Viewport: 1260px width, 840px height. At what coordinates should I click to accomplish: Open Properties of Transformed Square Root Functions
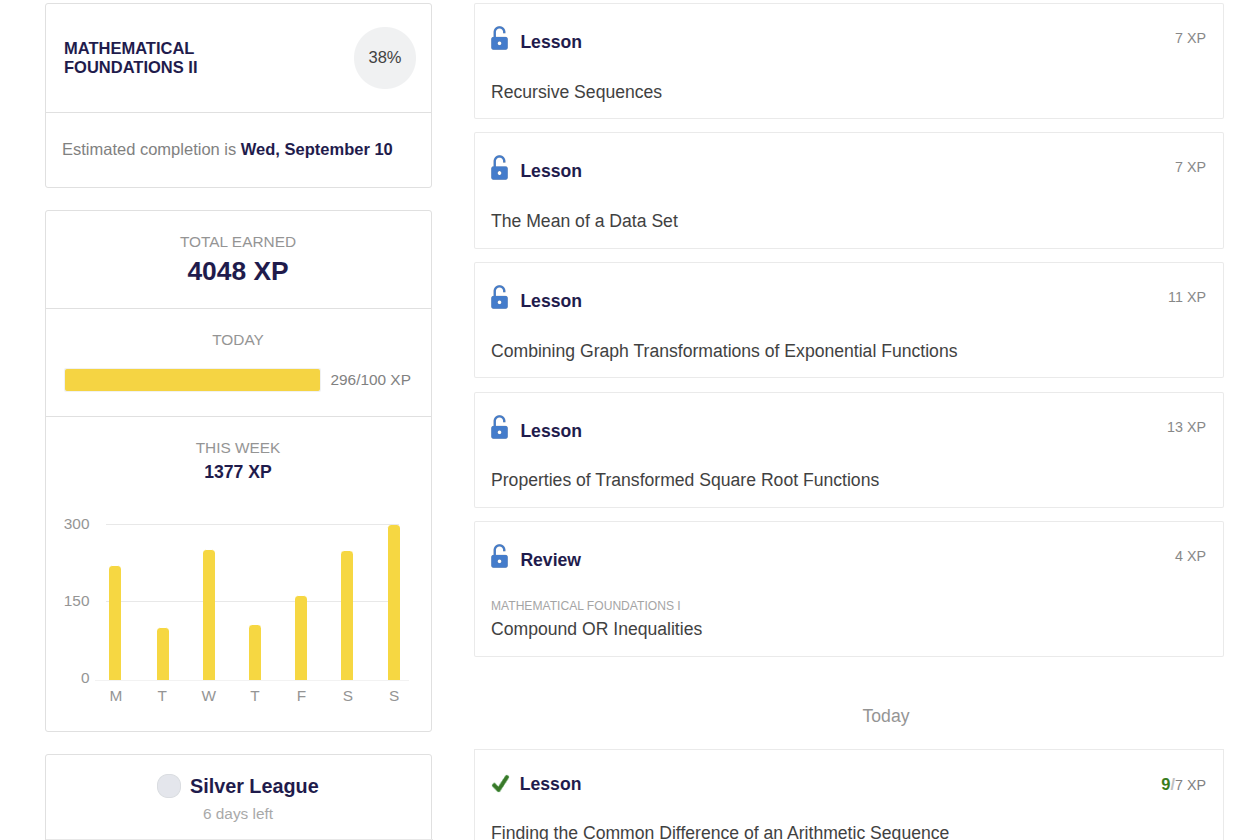[685, 480]
